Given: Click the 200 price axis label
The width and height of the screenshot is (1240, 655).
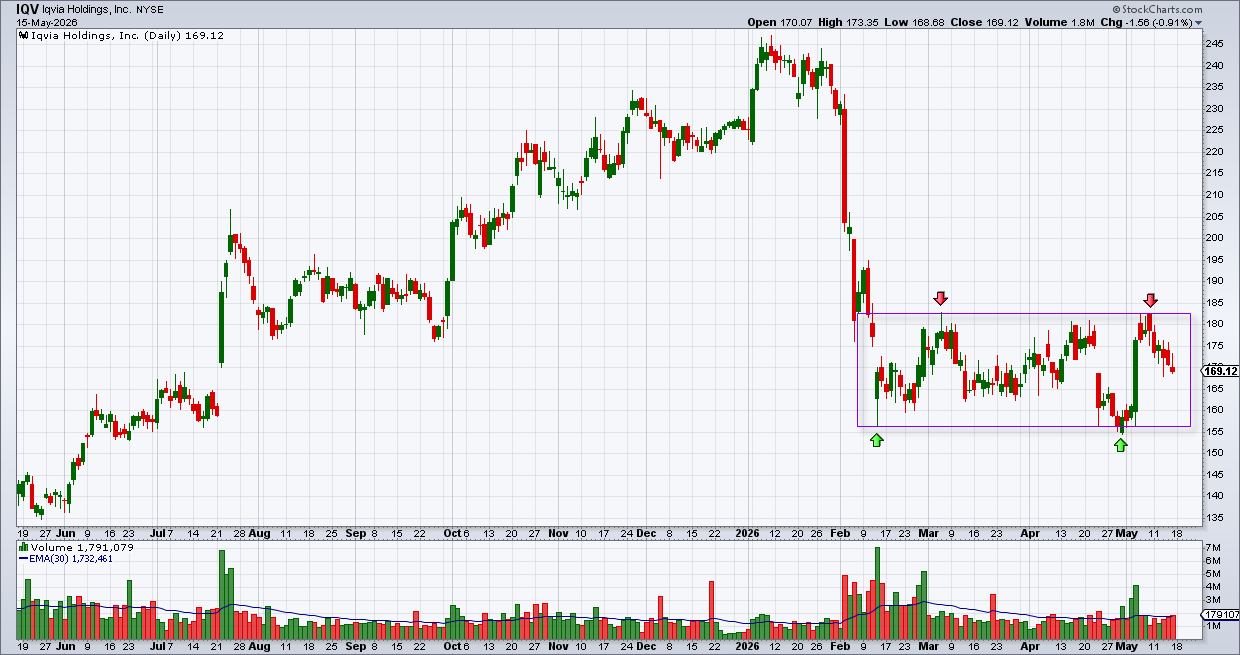Looking at the screenshot, I should [1212, 238].
